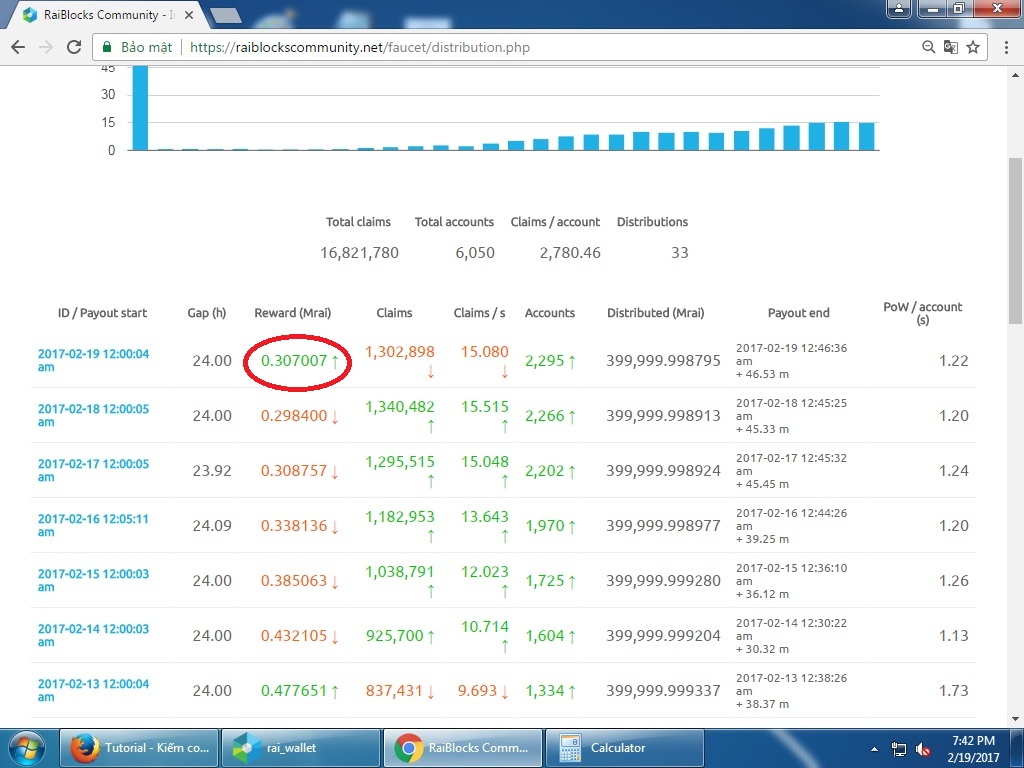Open payout 2017-02-16 12:05:11 am link

(x=93, y=524)
